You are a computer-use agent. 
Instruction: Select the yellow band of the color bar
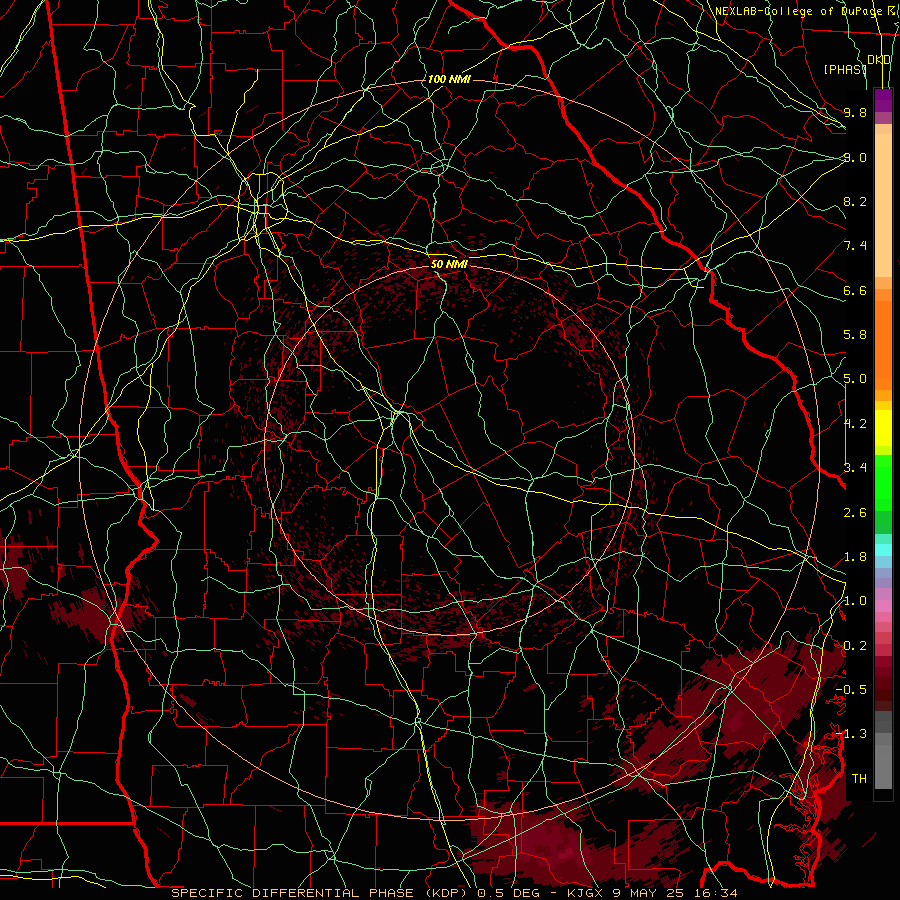pyautogui.click(x=883, y=428)
